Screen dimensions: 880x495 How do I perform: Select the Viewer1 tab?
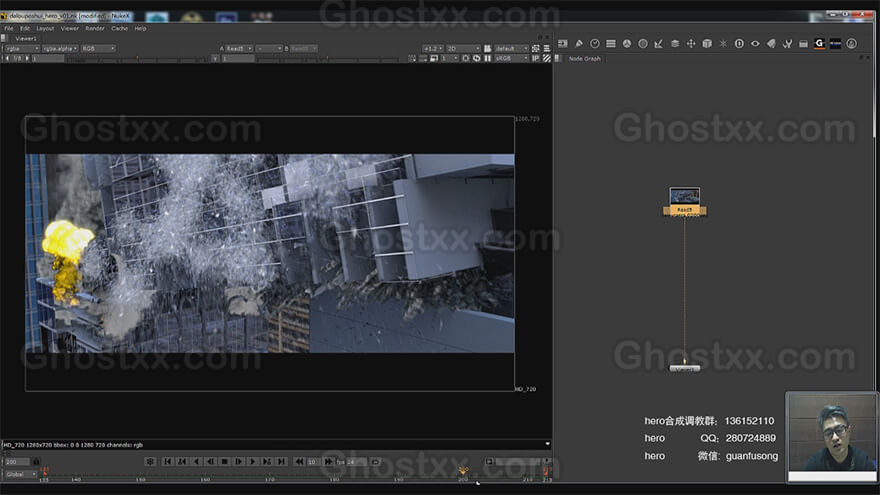pyautogui.click(x=26, y=38)
